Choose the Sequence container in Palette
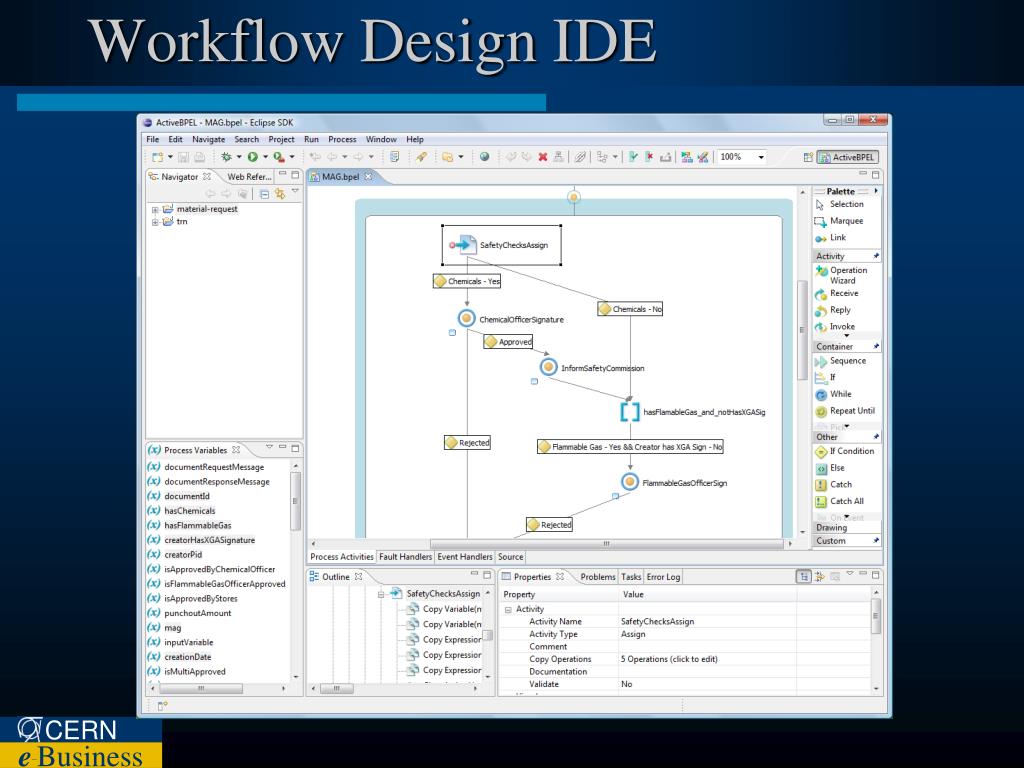1024x768 pixels. click(x=840, y=361)
